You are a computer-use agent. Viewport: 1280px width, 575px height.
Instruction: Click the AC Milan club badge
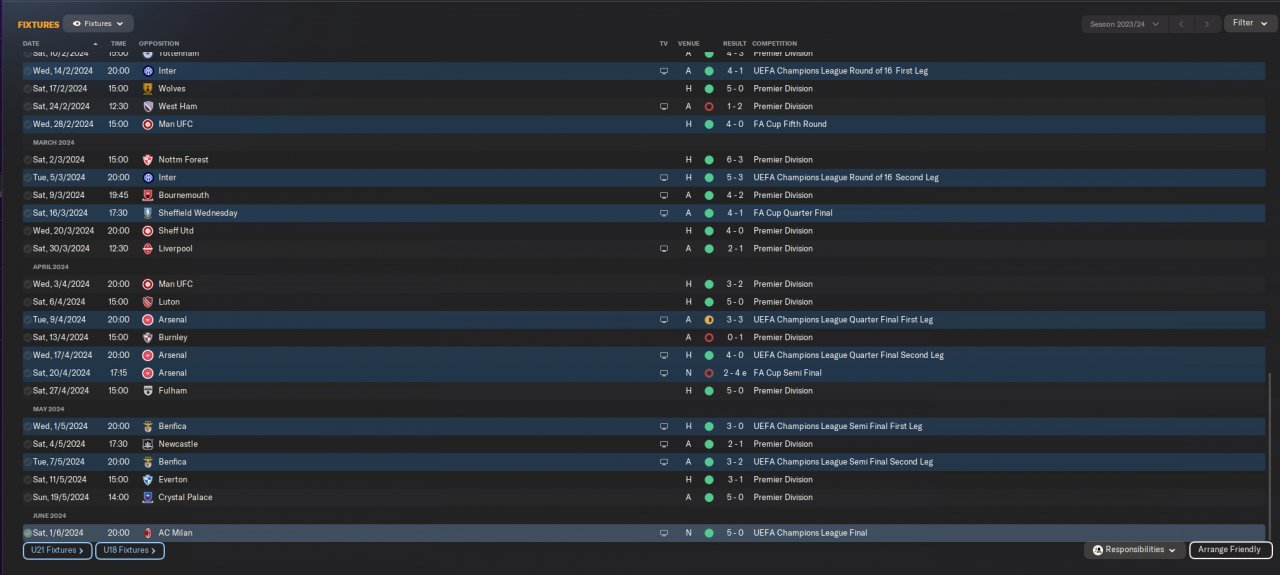148,533
